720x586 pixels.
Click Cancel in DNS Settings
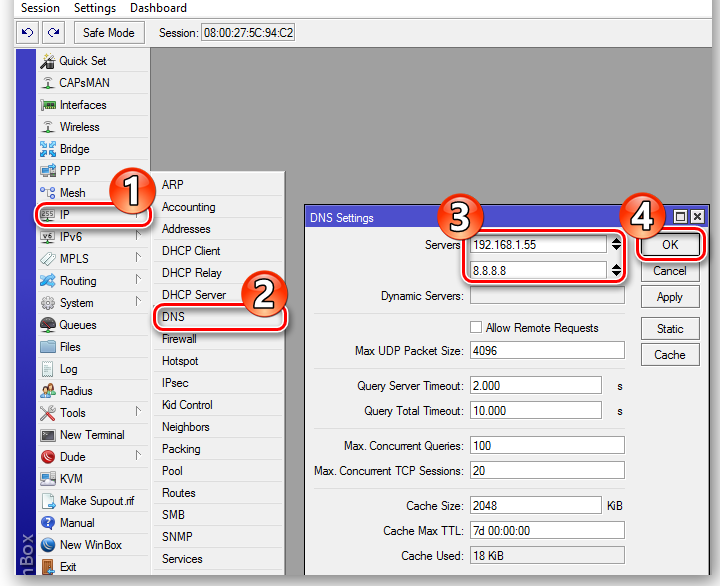point(670,271)
